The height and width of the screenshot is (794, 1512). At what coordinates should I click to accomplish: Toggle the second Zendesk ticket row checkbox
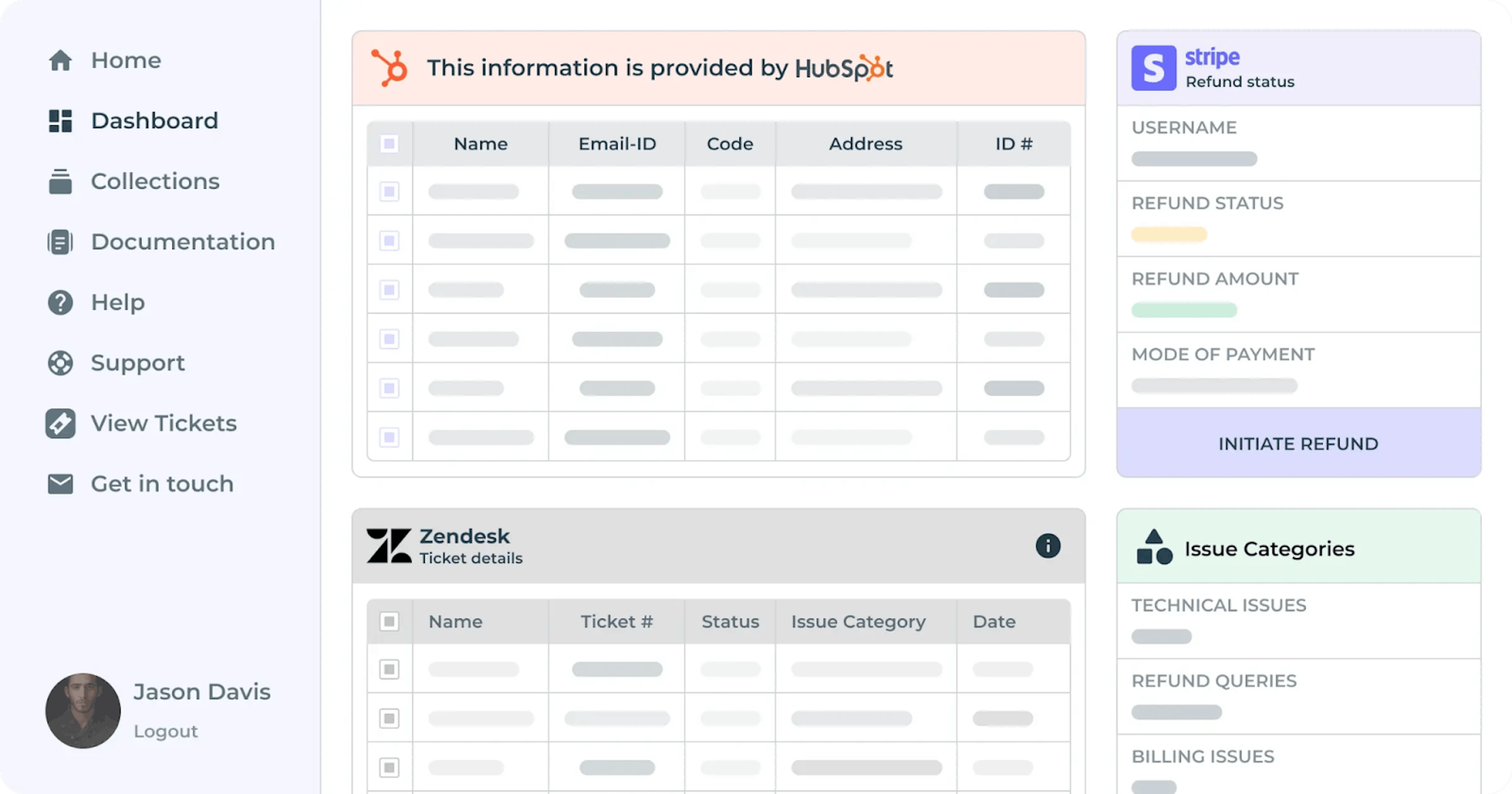coord(389,718)
